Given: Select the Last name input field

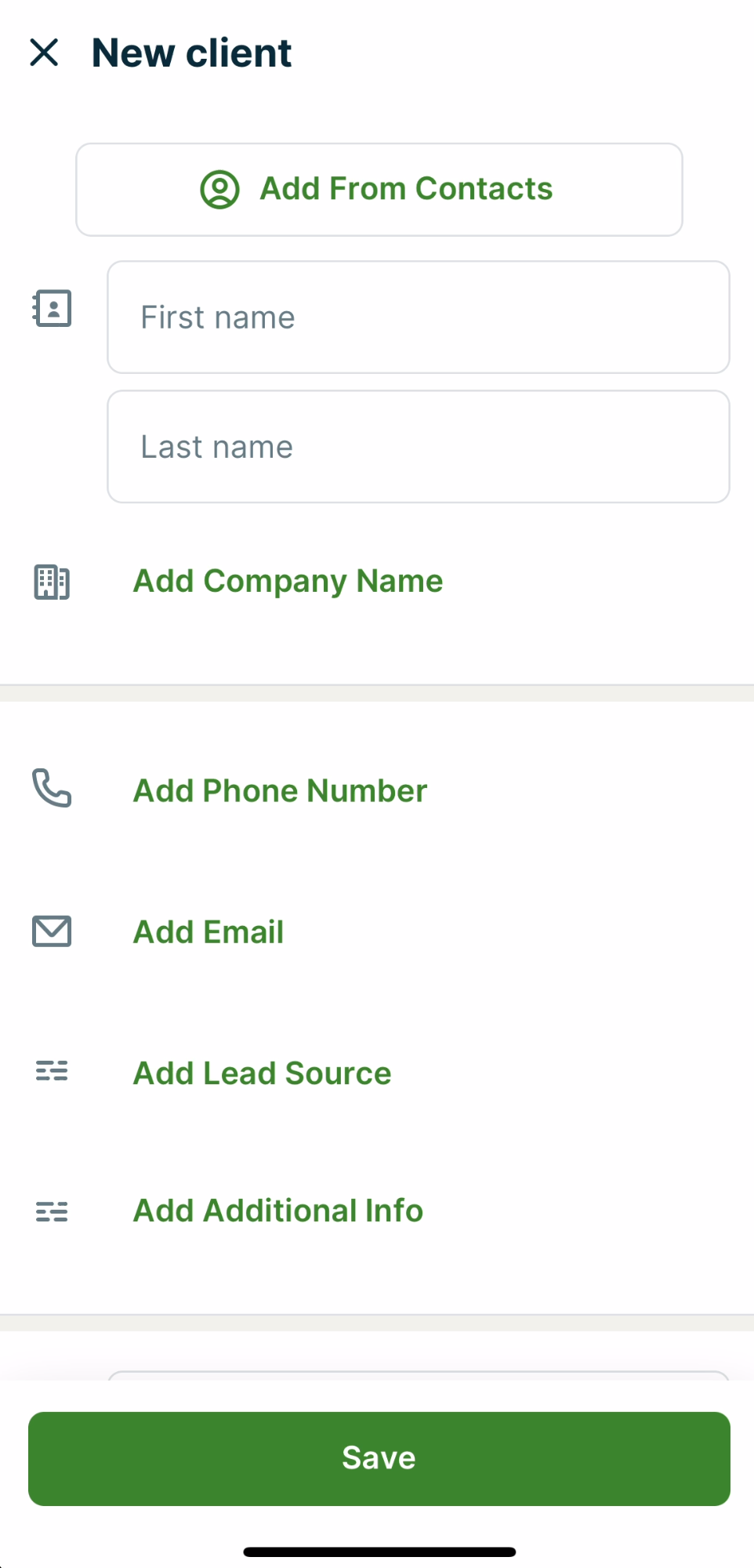Looking at the screenshot, I should (x=419, y=447).
